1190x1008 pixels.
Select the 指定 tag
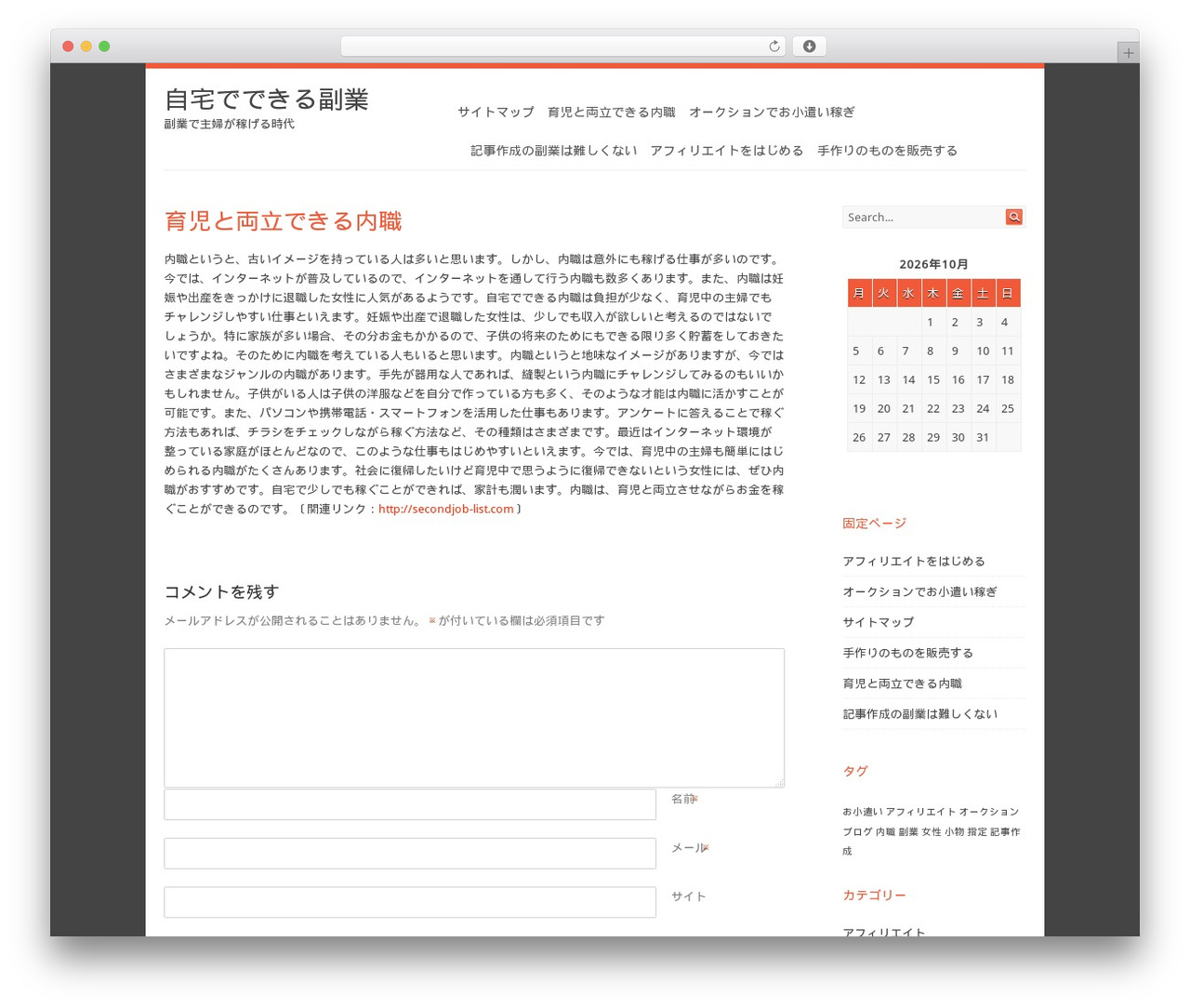tap(977, 832)
